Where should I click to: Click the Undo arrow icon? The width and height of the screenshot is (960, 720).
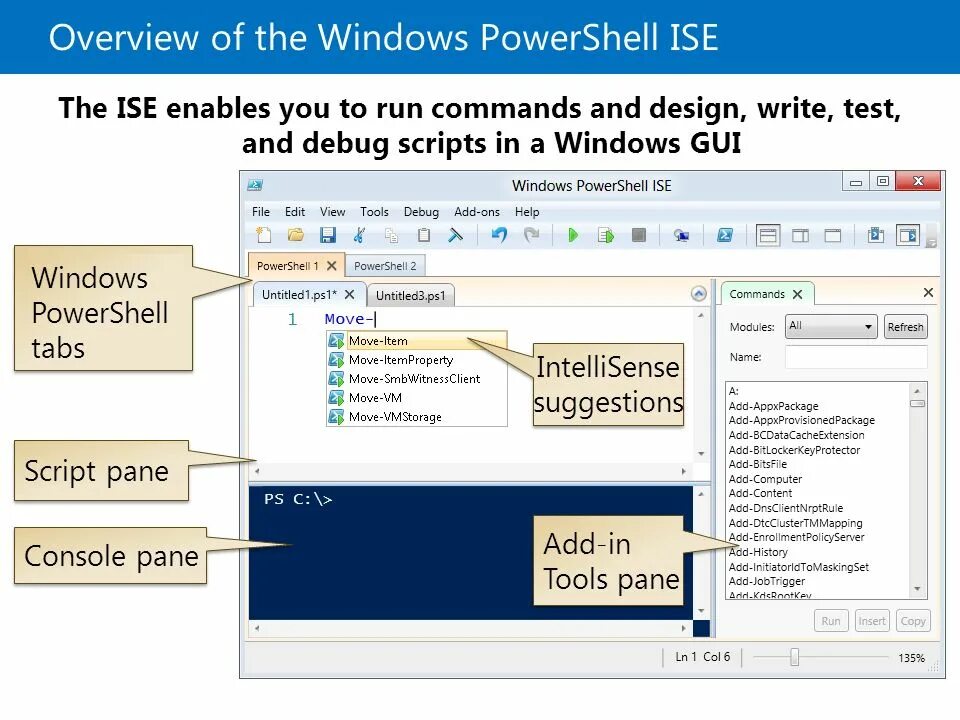click(500, 235)
